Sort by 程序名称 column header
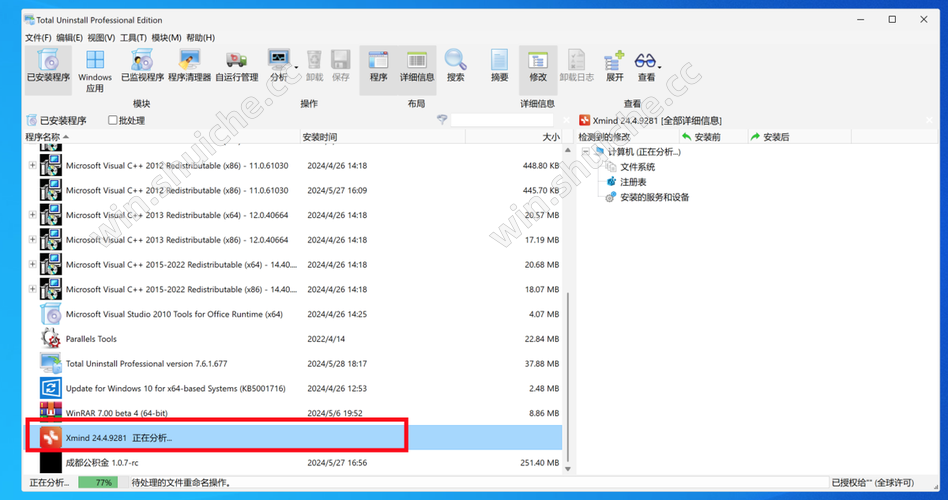The width and height of the screenshot is (948, 500). (x=162, y=137)
